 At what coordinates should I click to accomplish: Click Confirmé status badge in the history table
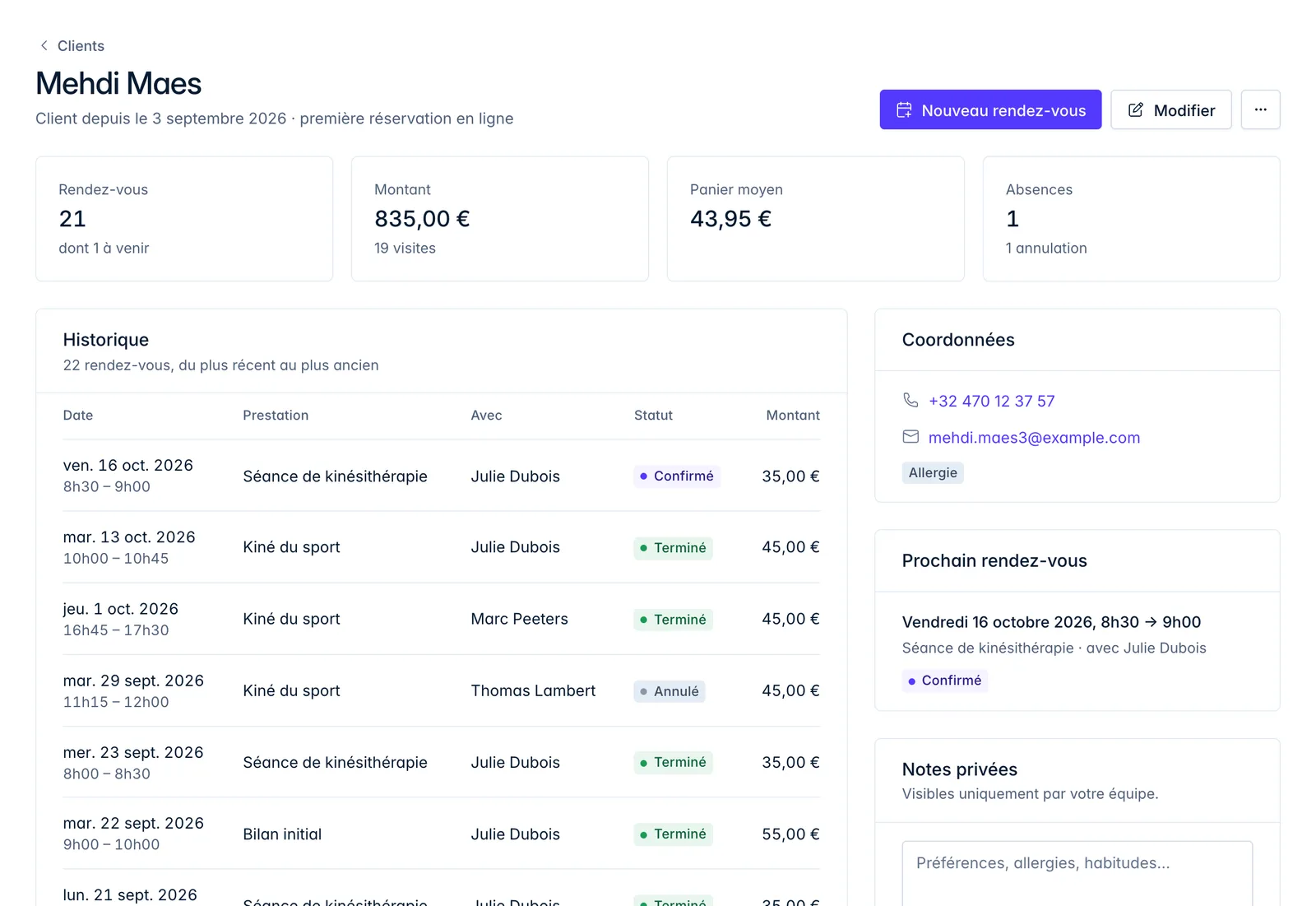click(x=677, y=476)
